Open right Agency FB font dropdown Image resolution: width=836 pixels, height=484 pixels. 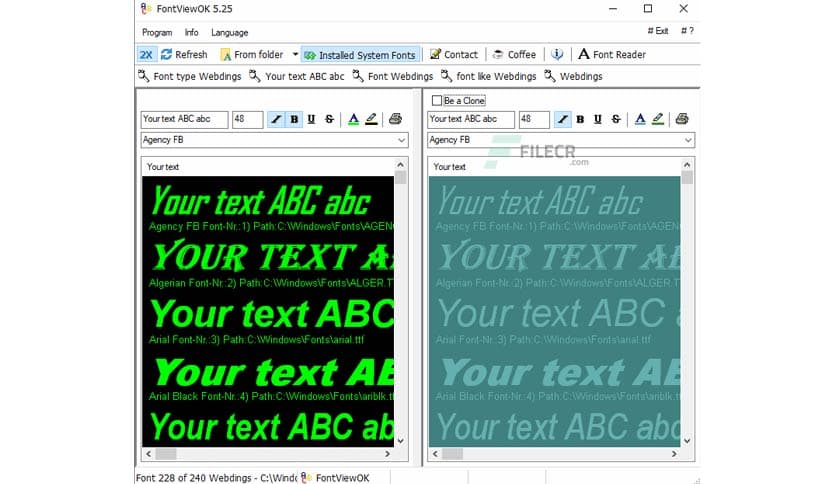[x=688, y=140]
